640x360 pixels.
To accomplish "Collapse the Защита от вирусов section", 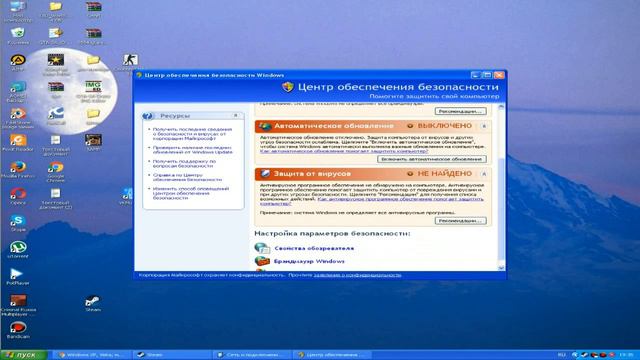I will (484, 174).
